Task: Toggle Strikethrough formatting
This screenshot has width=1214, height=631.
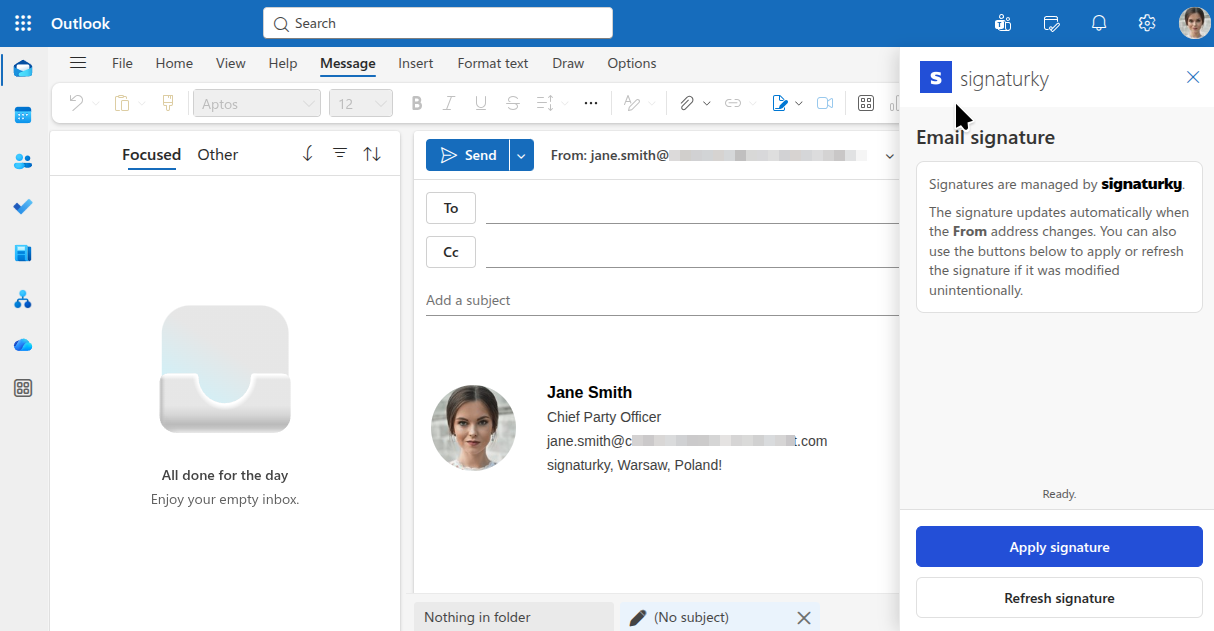Action: pyautogui.click(x=513, y=103)
